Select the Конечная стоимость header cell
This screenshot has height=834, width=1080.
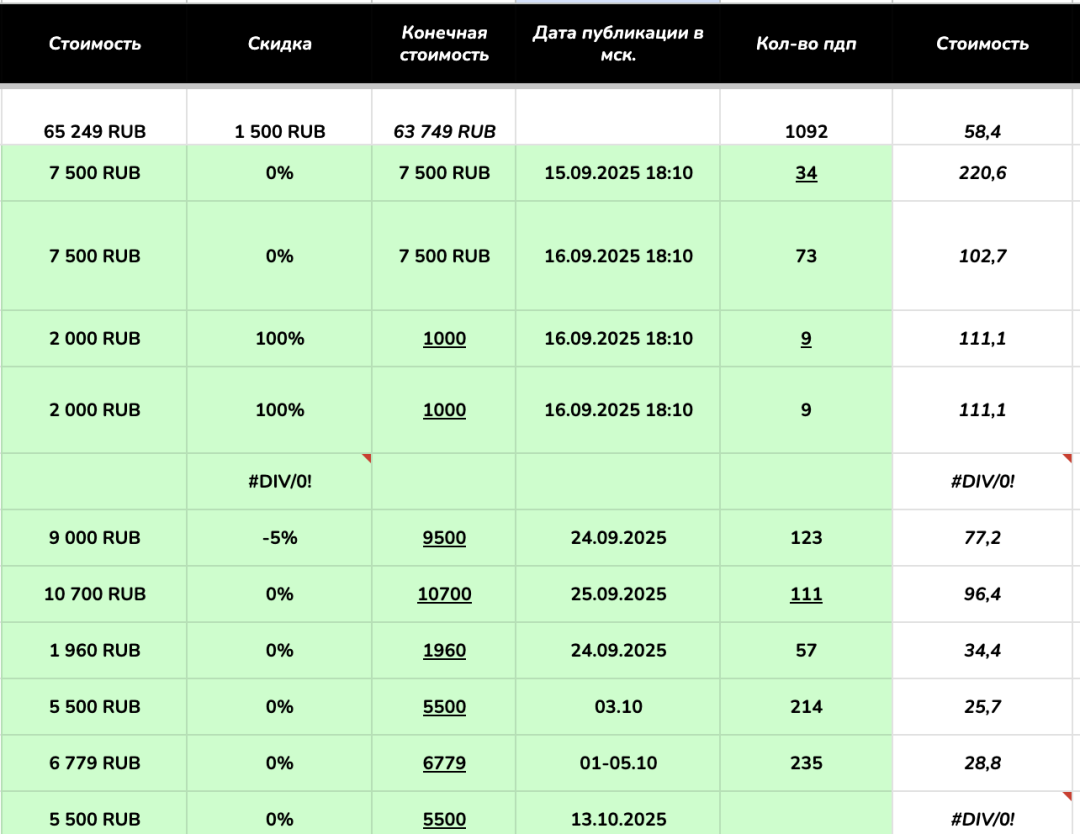click(x=444, y=43)
